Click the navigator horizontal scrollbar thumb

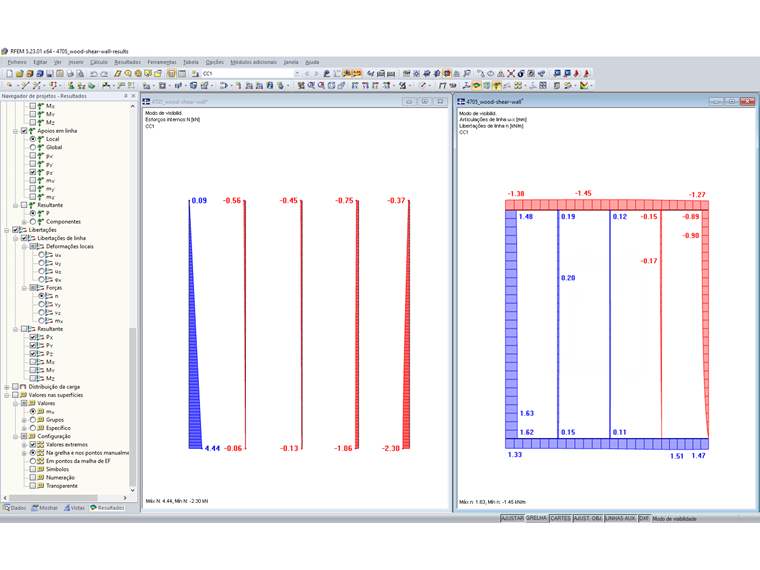point(53,498)
